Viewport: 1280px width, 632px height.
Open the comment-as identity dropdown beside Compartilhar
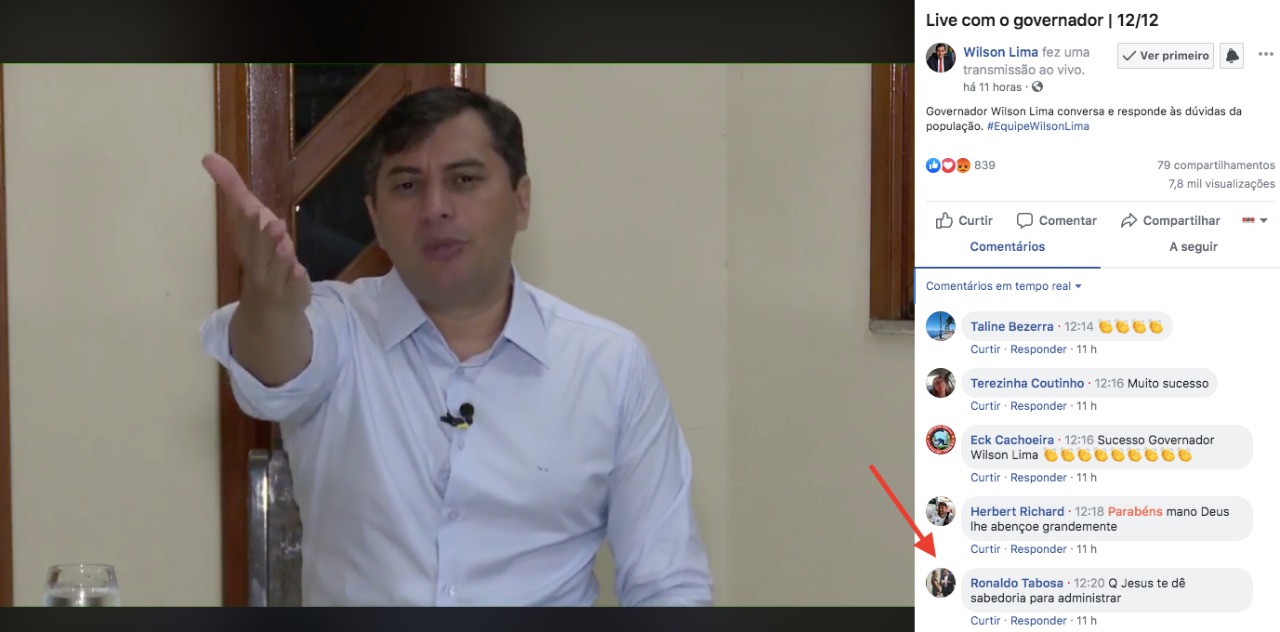[1254, 221]
